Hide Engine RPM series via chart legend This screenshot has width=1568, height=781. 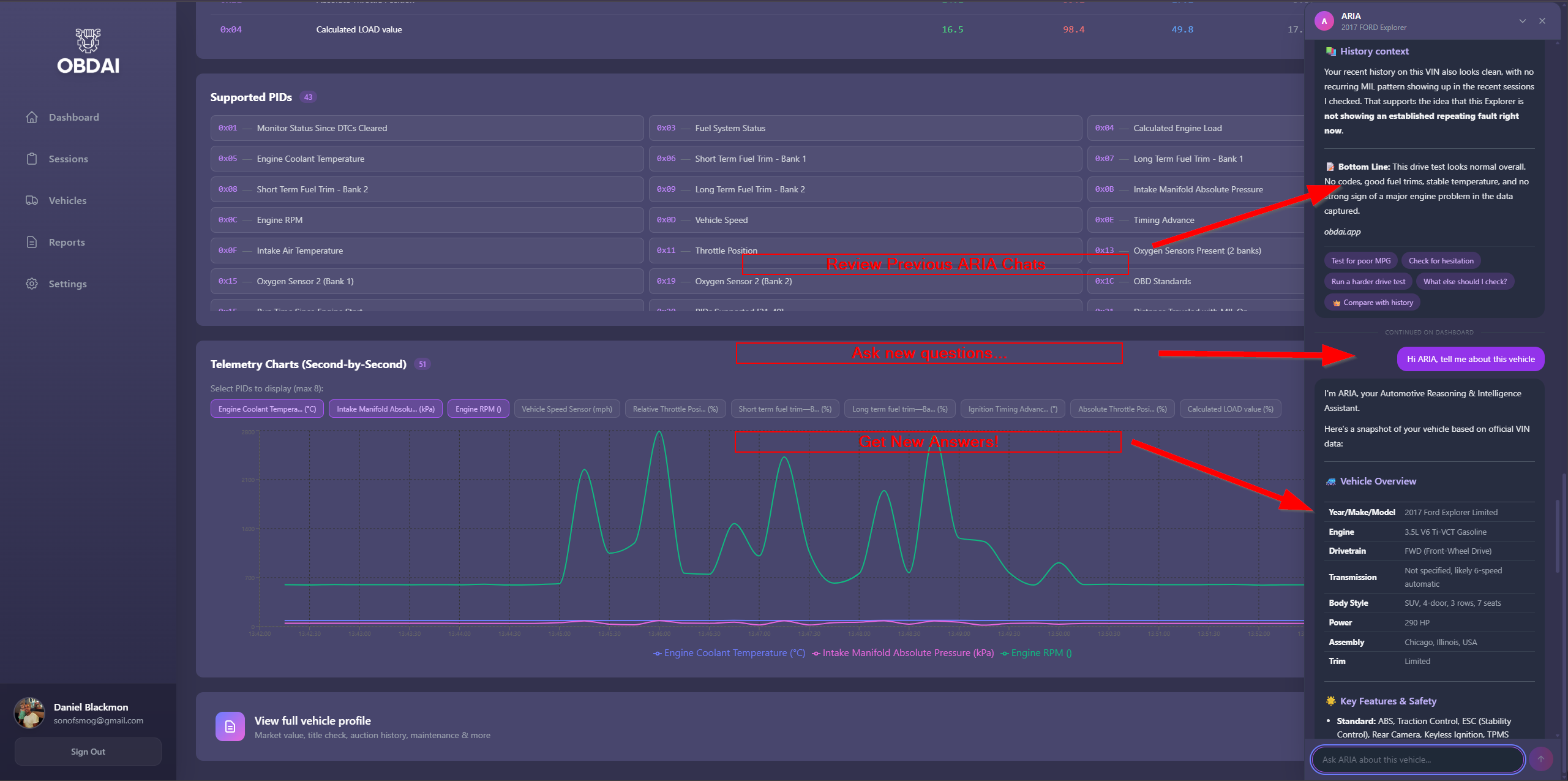click(1036, 653)
